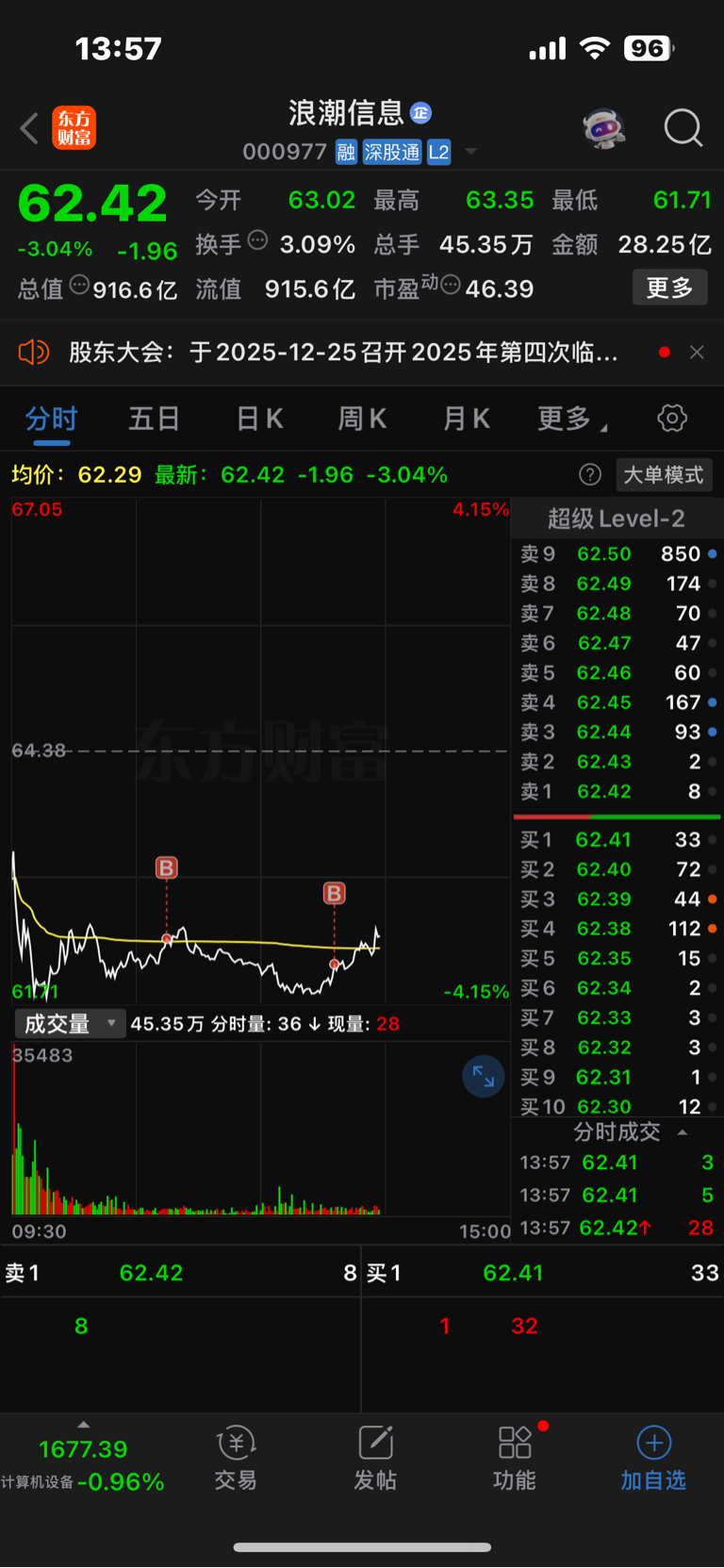Viewport: 724px width, 1568px height.
Task: Tap the 卖4 62.45 order row
Action: (617, 702)
